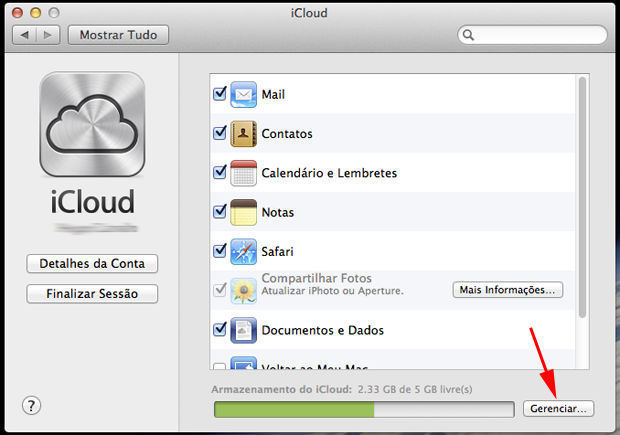Click the Mail envelope icon
The height and width of the screenshot is (435, 620).
(x=243, y=95)
